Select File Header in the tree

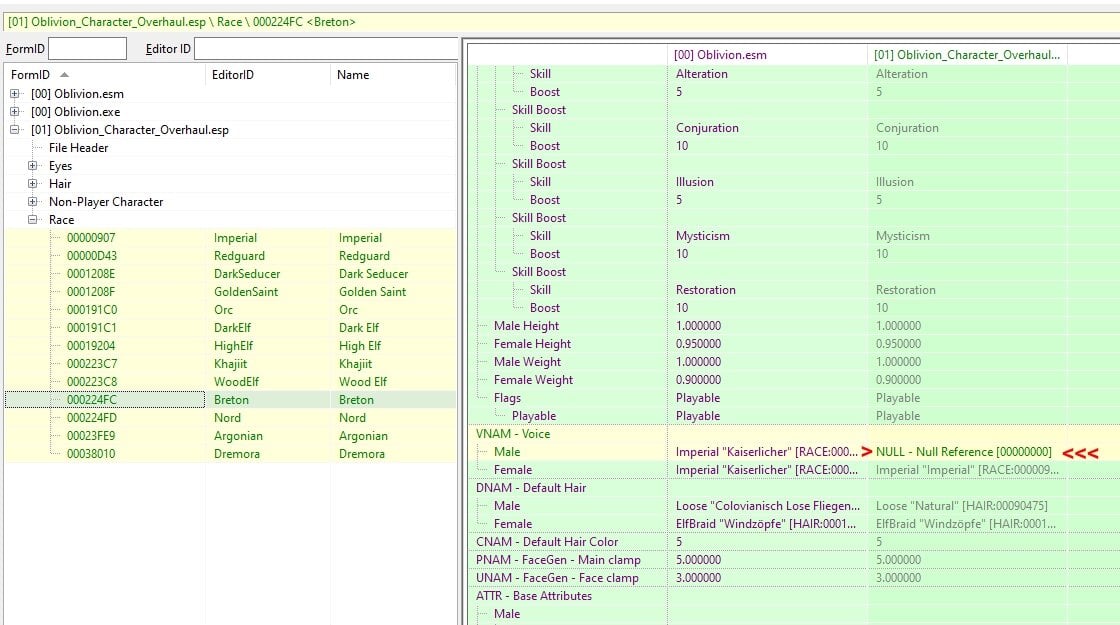click(79, 148)
